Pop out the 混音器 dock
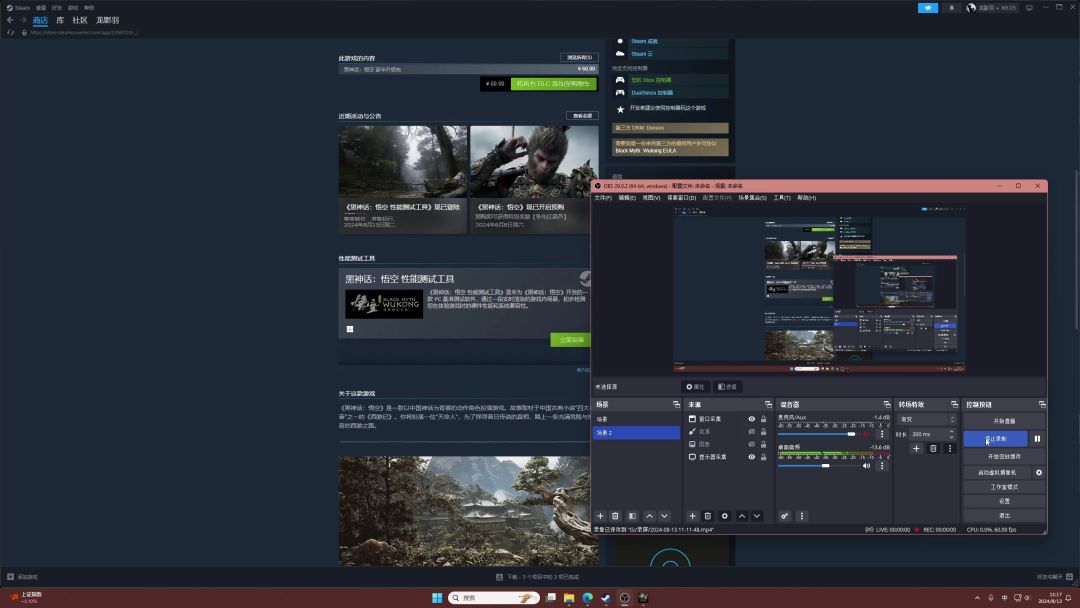1080x608 pixels. click(886, 404)
